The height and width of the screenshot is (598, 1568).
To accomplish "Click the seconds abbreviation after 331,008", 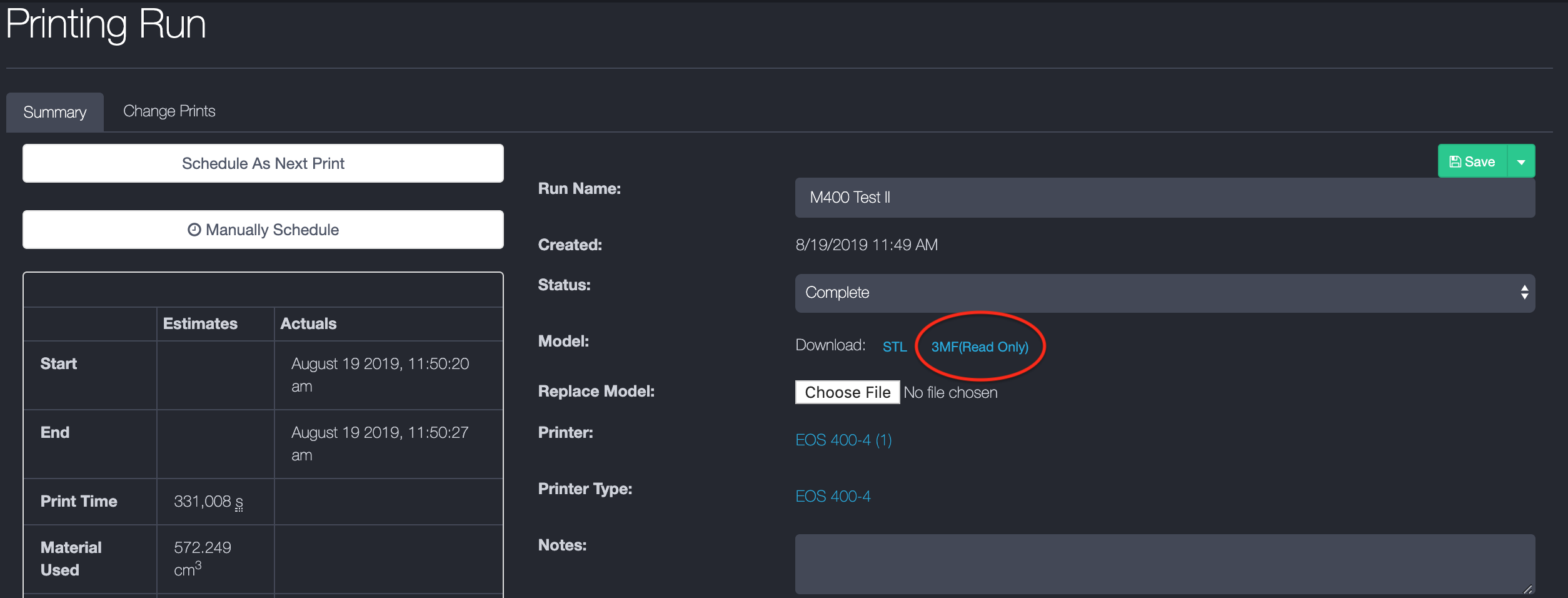I will (239, 502).
